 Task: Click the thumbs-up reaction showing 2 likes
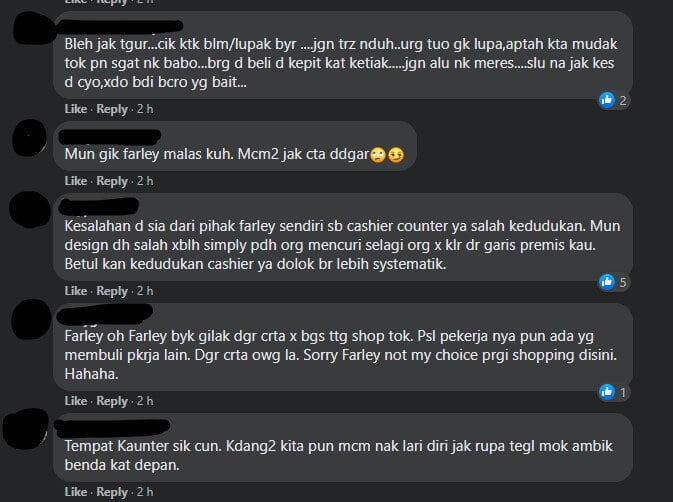(x=614, y=100)
